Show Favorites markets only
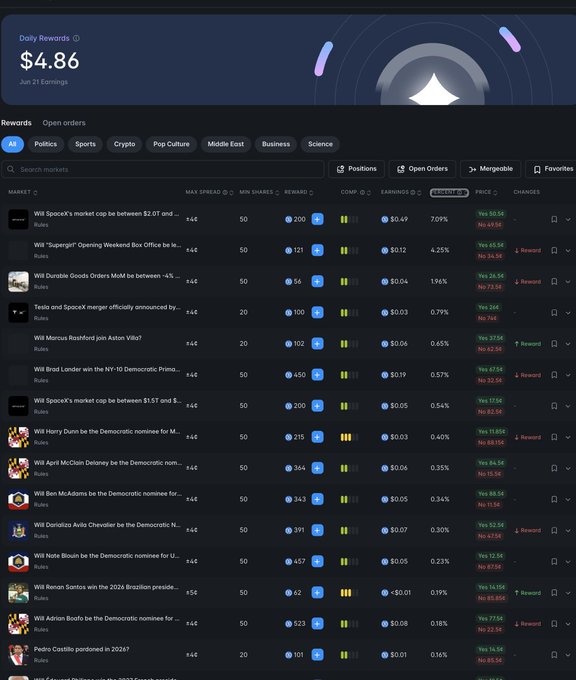576x680 pixels. pos(553,169)
